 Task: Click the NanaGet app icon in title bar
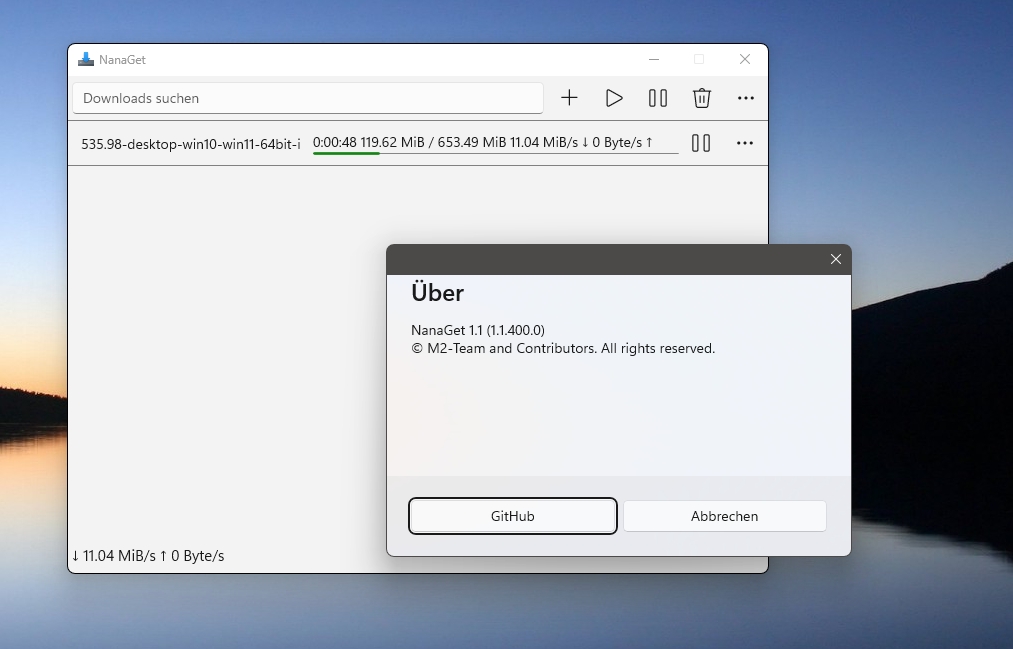point(86,59)
